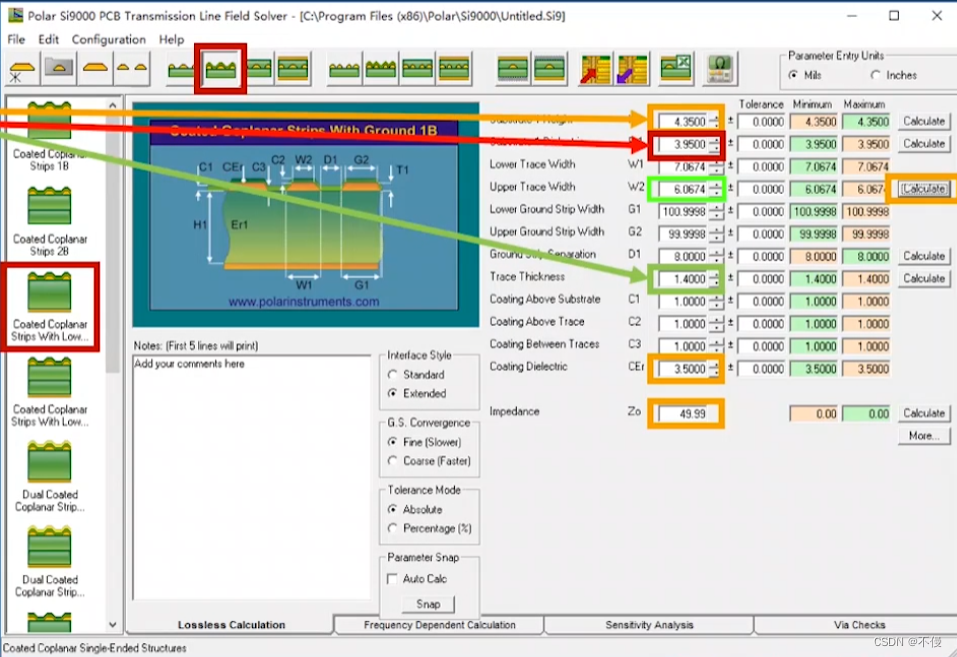Open the File menu

(16, 39)
